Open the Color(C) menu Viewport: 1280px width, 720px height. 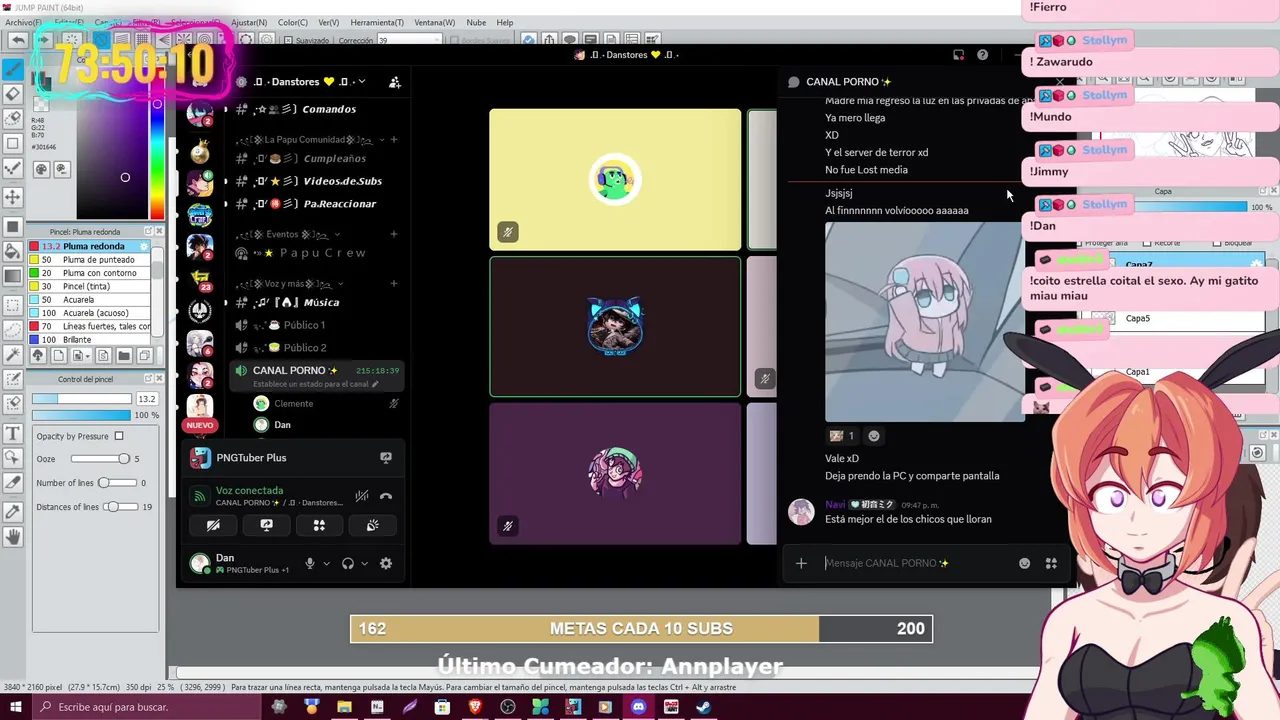coord(293,22)
